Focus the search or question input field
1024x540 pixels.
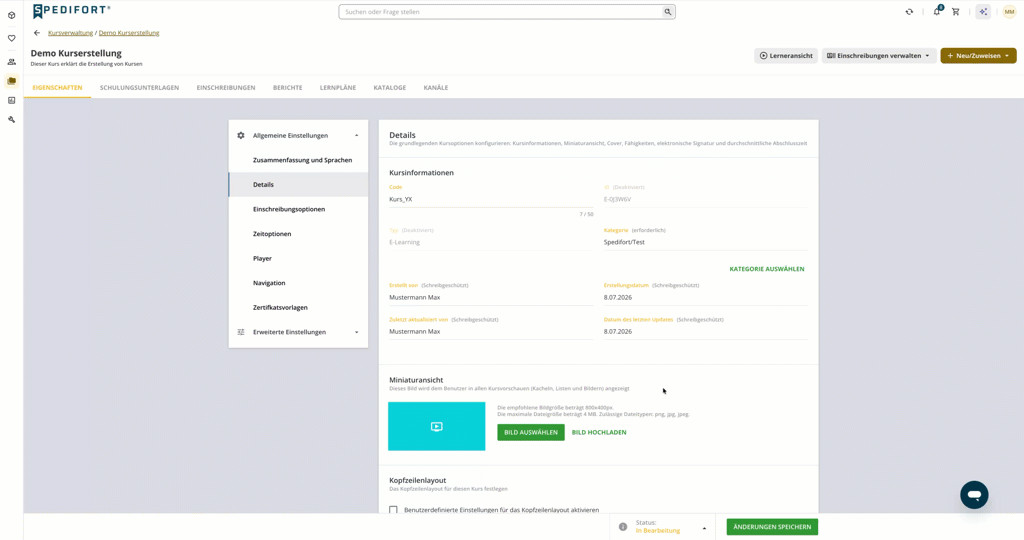(500, 12)
